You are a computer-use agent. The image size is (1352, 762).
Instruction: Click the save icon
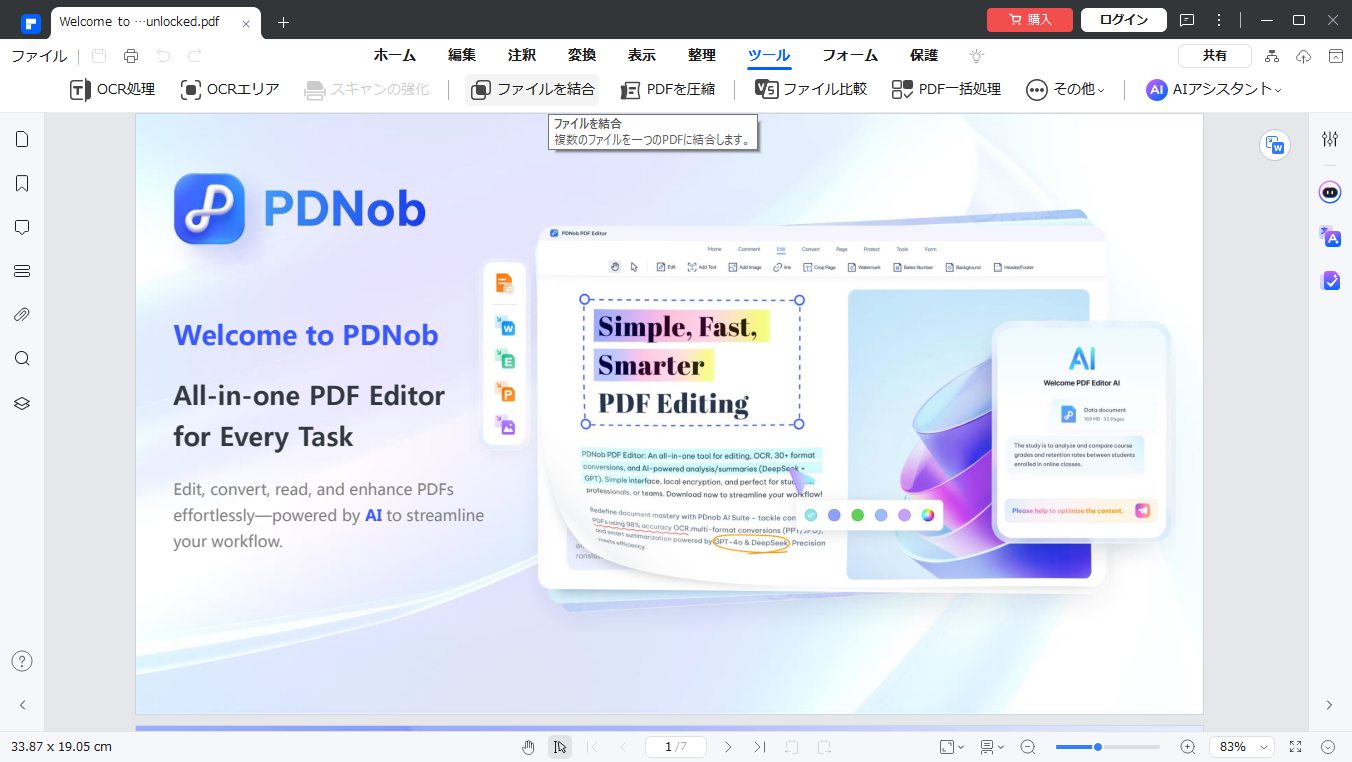point(99,56)
